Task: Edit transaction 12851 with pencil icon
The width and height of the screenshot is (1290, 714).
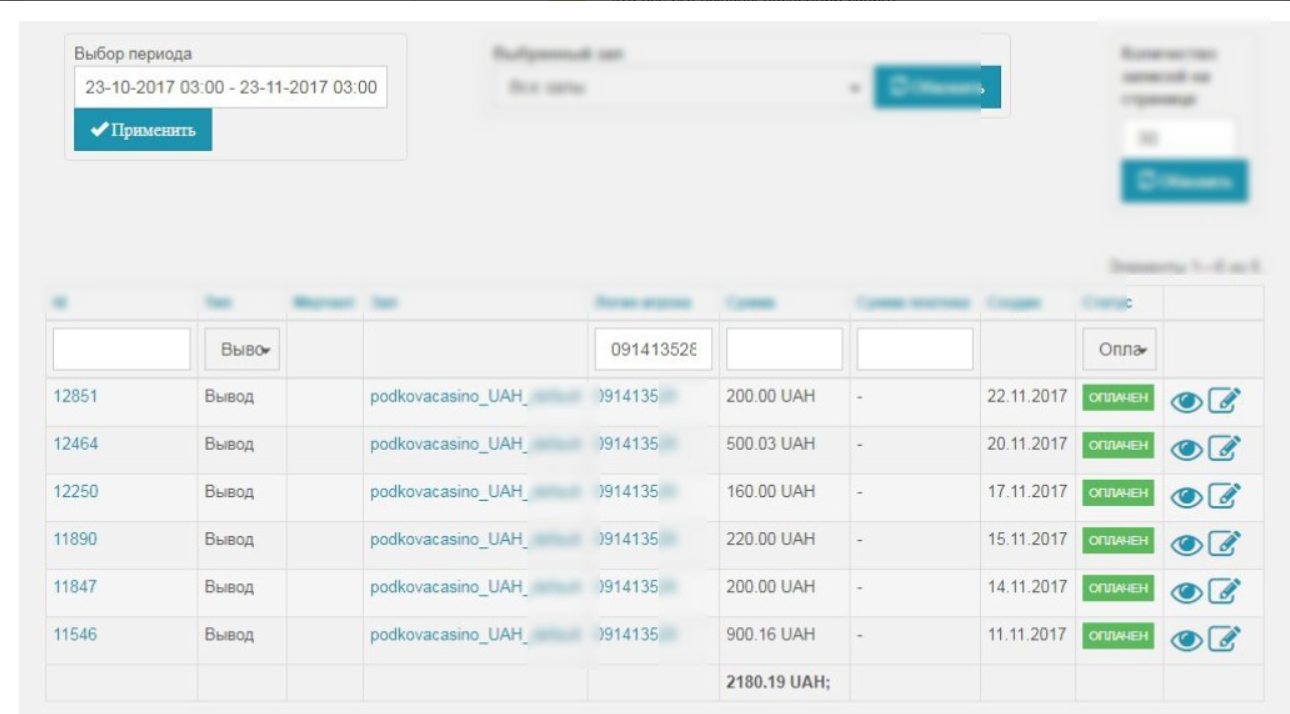Action: tap(1225, 400)
